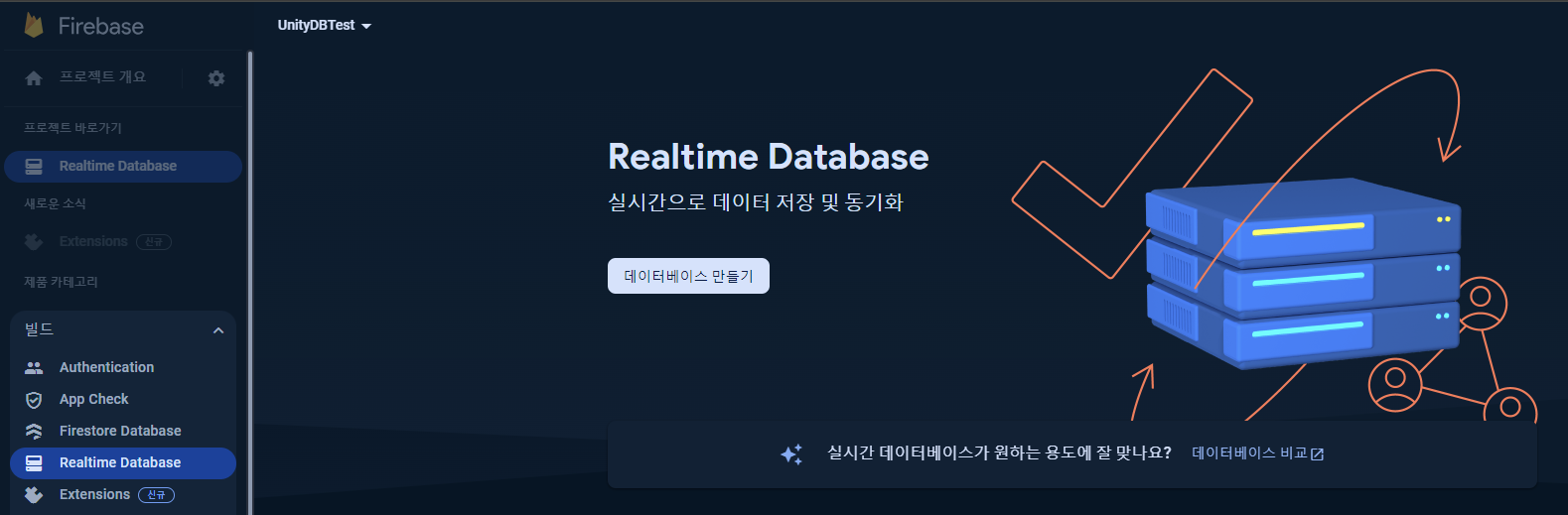Click the sparkle icon in the banner
Image resolution: width=1568 pixels, height=515 pixels.
tap(791, 453)
